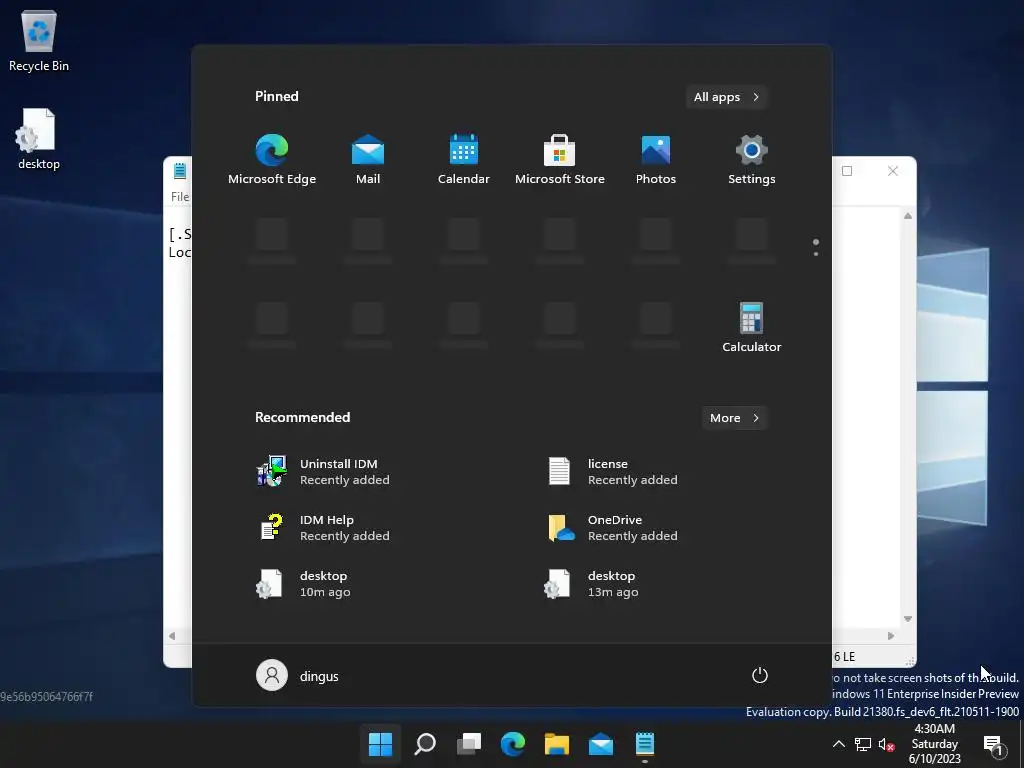The height and width of the screenshot is (768, 1024).
Task: Click Notepad horizontal scroll left arrow
Action: [172, 635]
